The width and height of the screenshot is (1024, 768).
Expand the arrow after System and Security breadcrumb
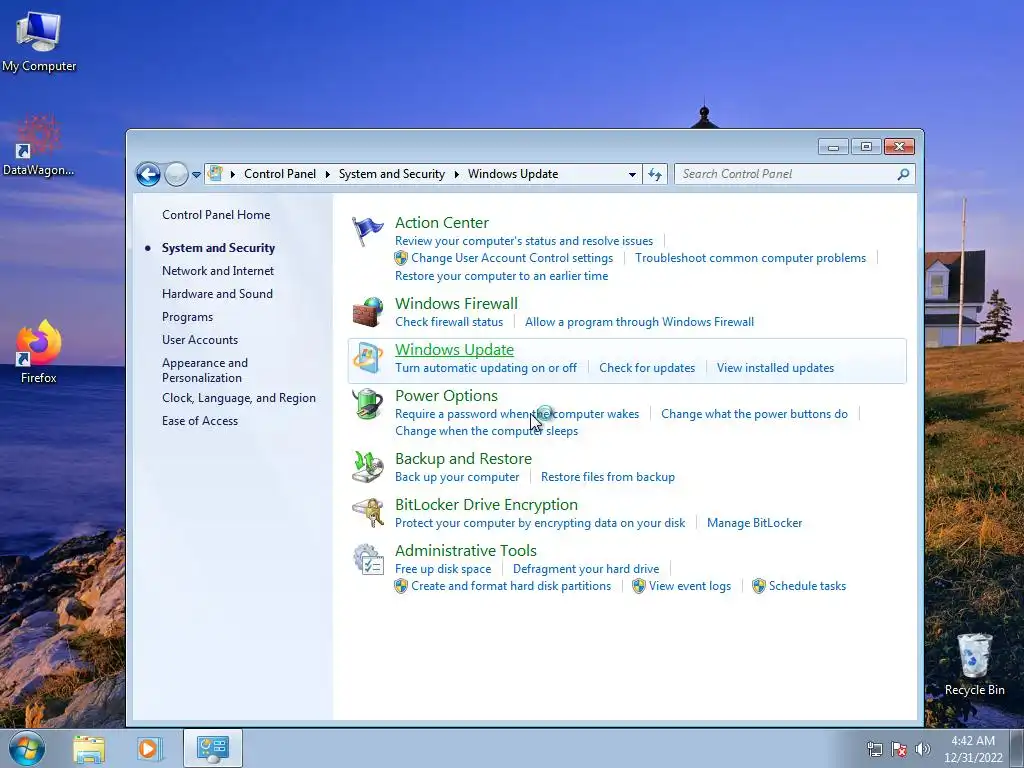456,174
